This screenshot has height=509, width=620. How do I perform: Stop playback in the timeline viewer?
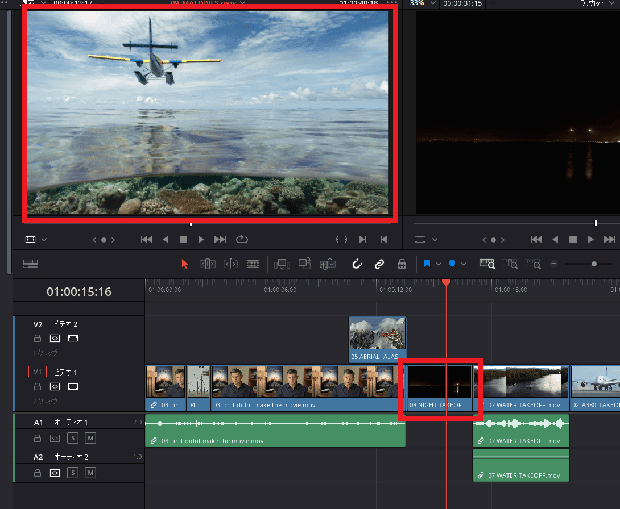573,239
